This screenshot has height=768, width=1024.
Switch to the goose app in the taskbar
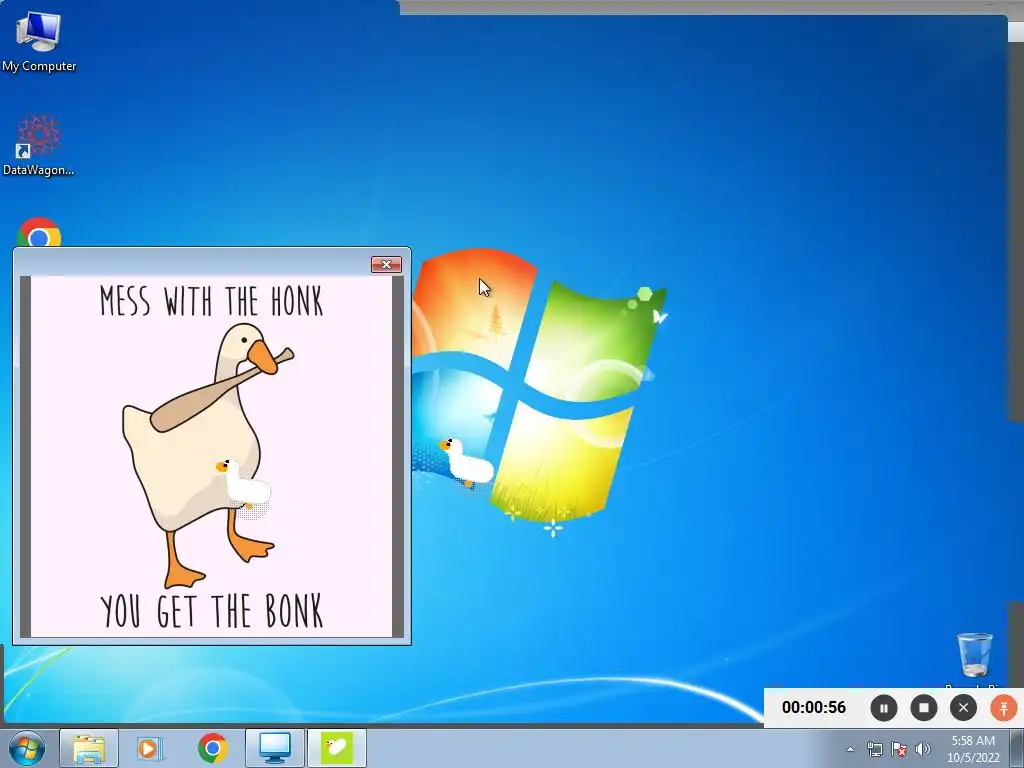pyautogui.click(x=337, y=748)
